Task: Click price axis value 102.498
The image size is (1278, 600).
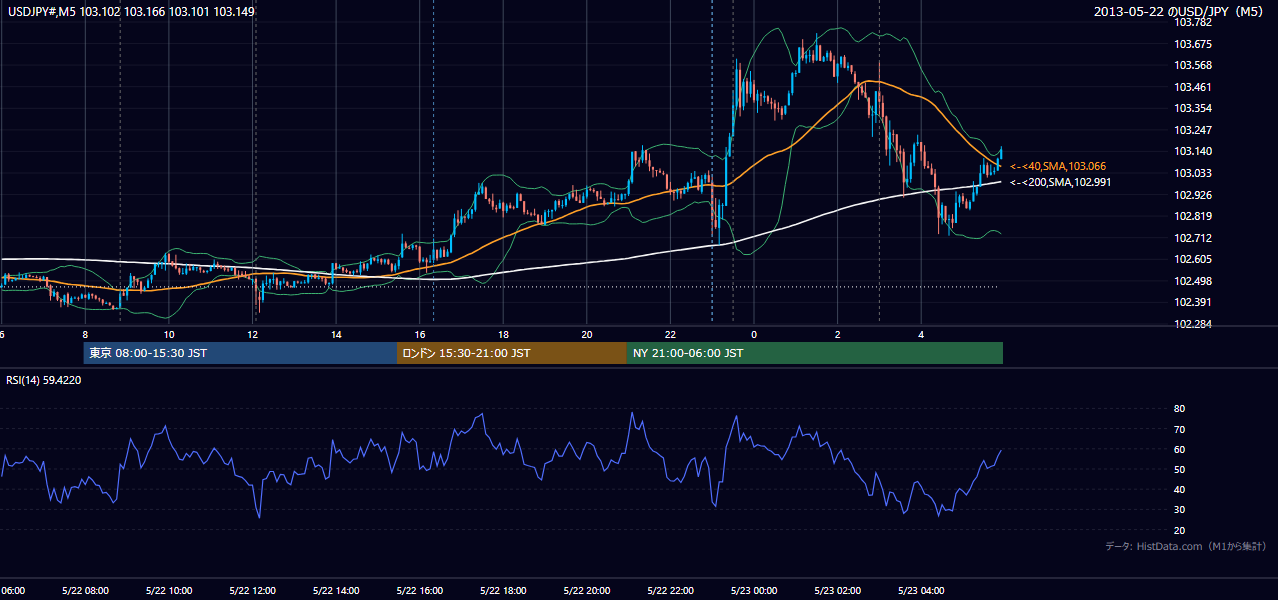Action: pyautogui.click(x=1193, y=281)
